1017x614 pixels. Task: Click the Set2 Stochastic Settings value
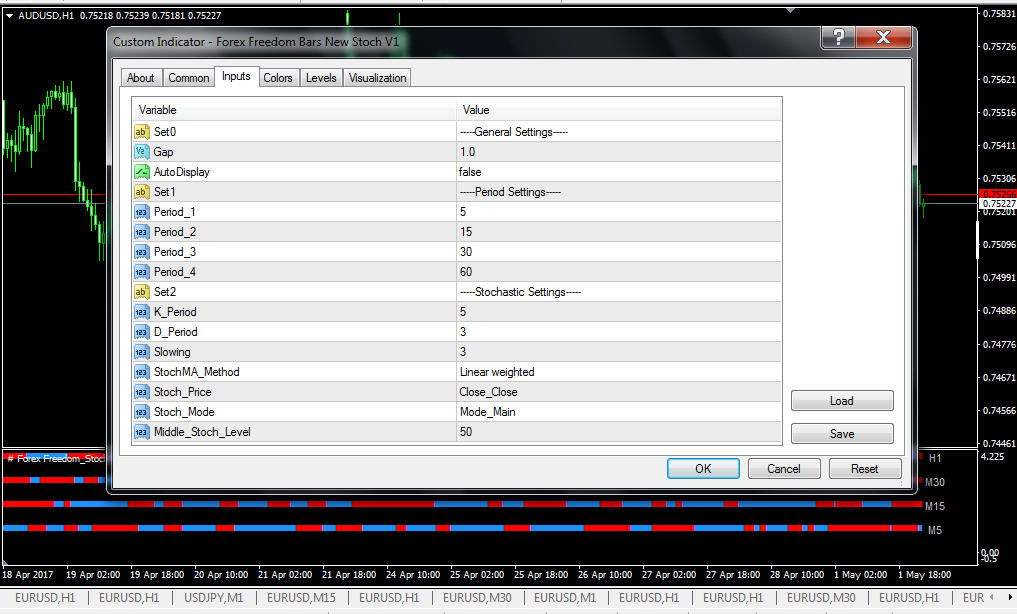520,292
